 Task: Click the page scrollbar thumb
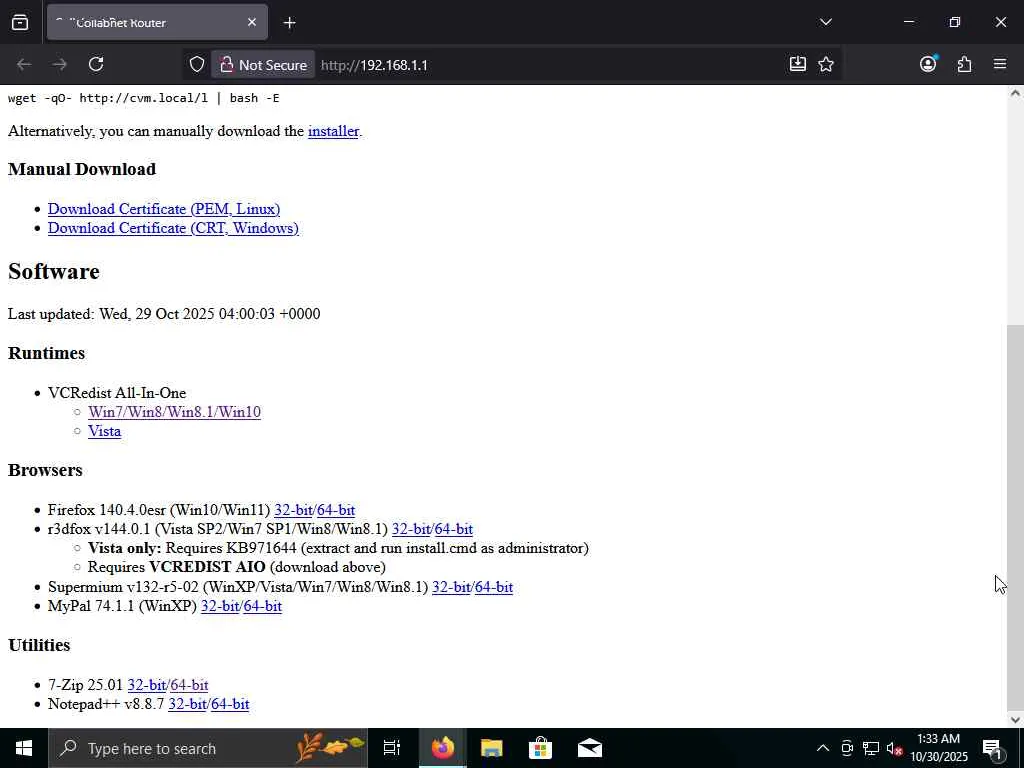[x=1015, y=516]
